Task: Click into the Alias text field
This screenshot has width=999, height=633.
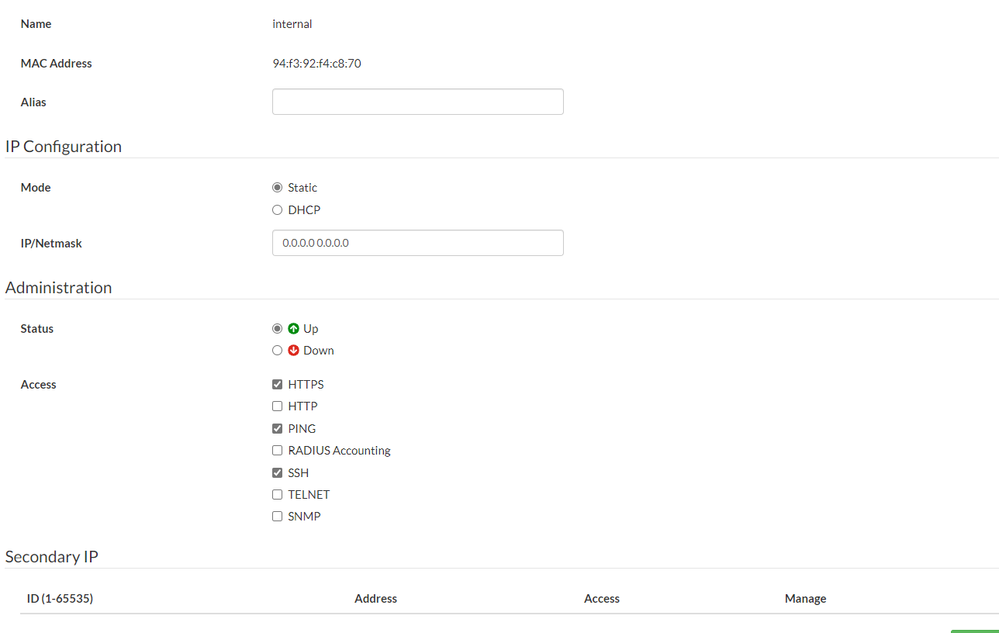Action: [x=417, y=102]
